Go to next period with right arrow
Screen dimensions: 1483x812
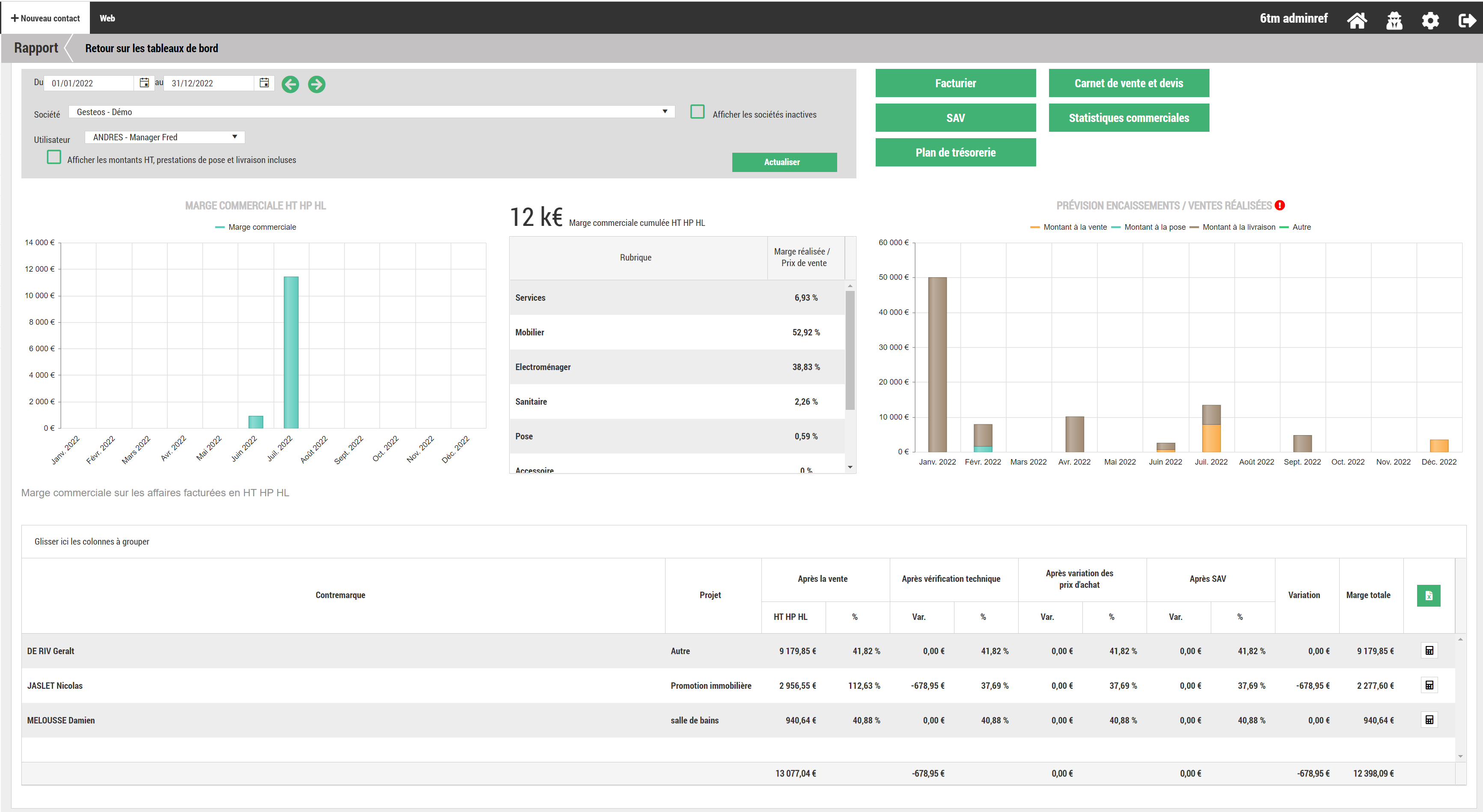(316, 84)
